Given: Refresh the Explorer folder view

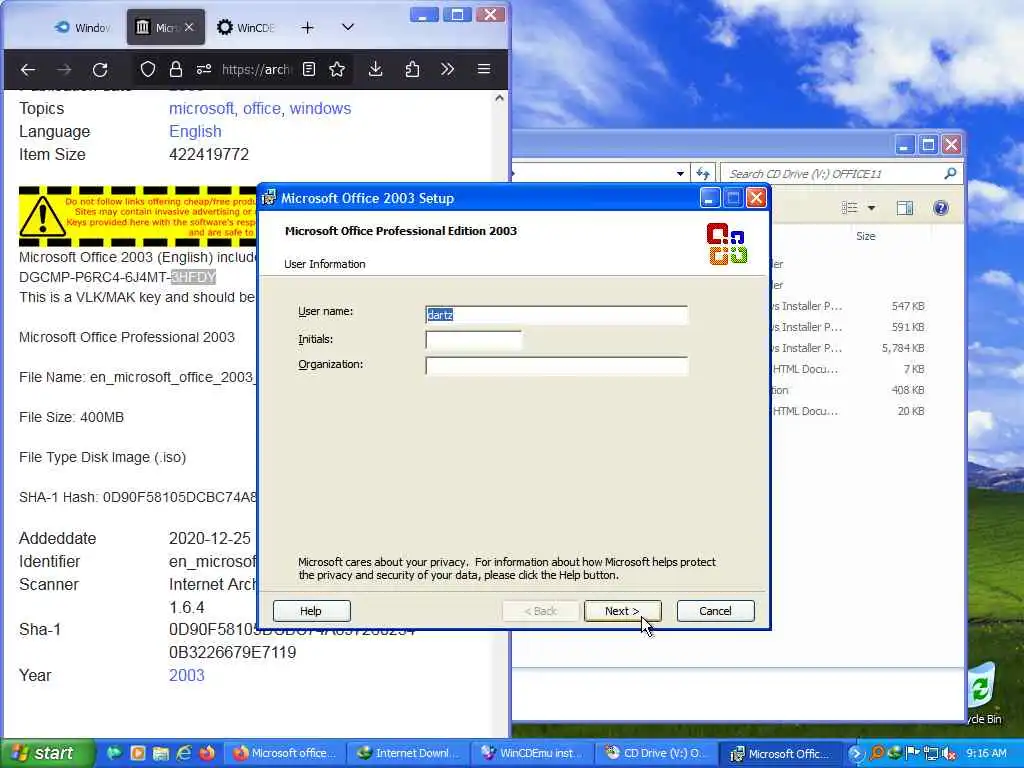Looking at the screenshot, I should click(x=703, y=174).
